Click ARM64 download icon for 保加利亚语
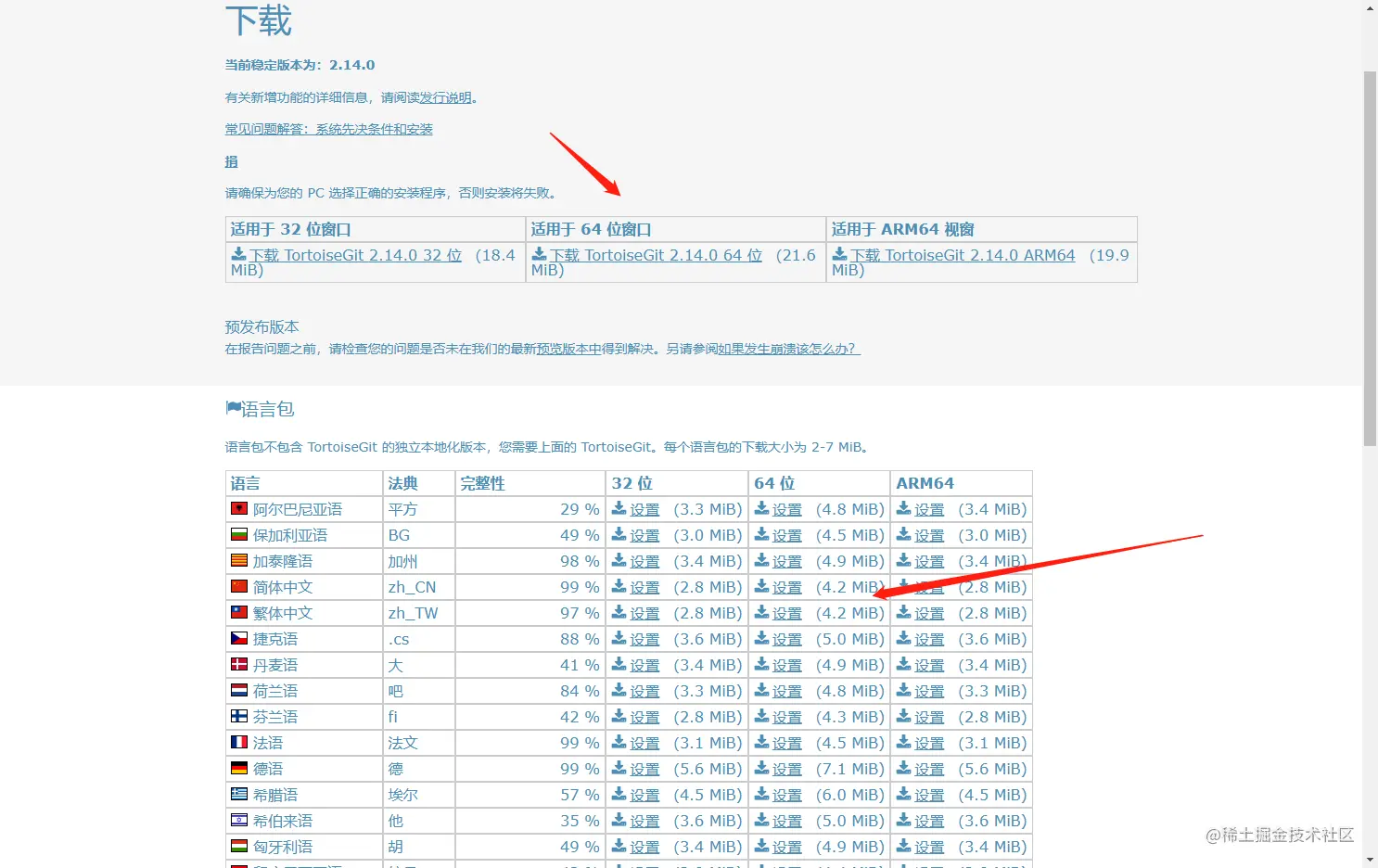 903,534
